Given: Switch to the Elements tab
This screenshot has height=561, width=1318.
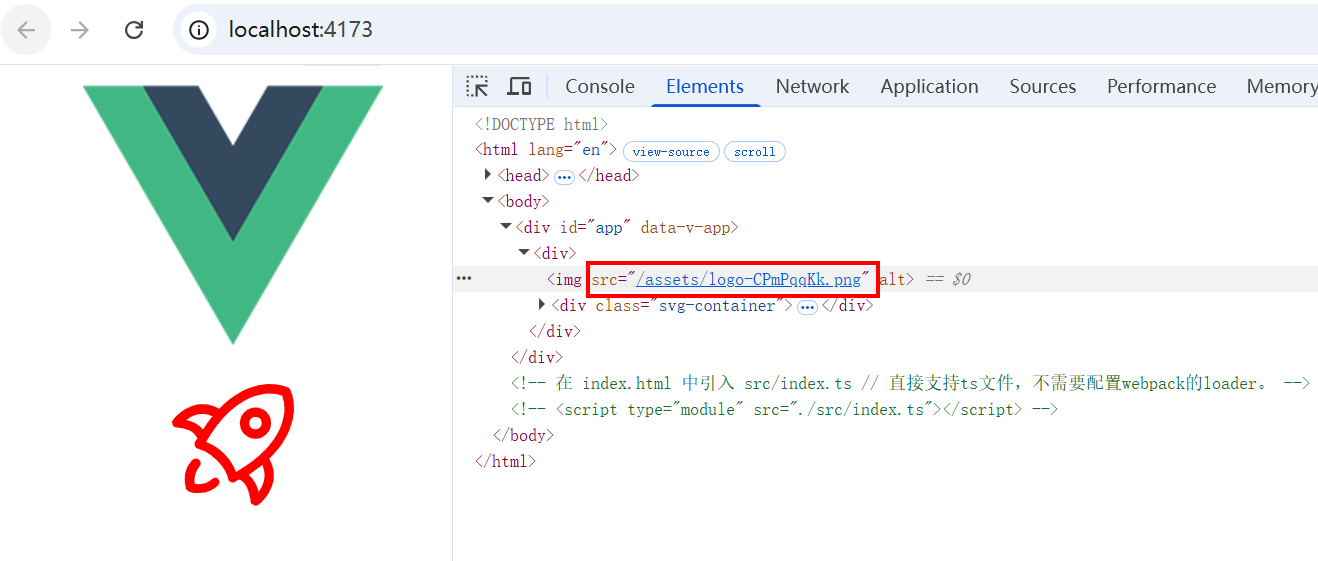Looking at the screenshot, I should coord(705,86).
